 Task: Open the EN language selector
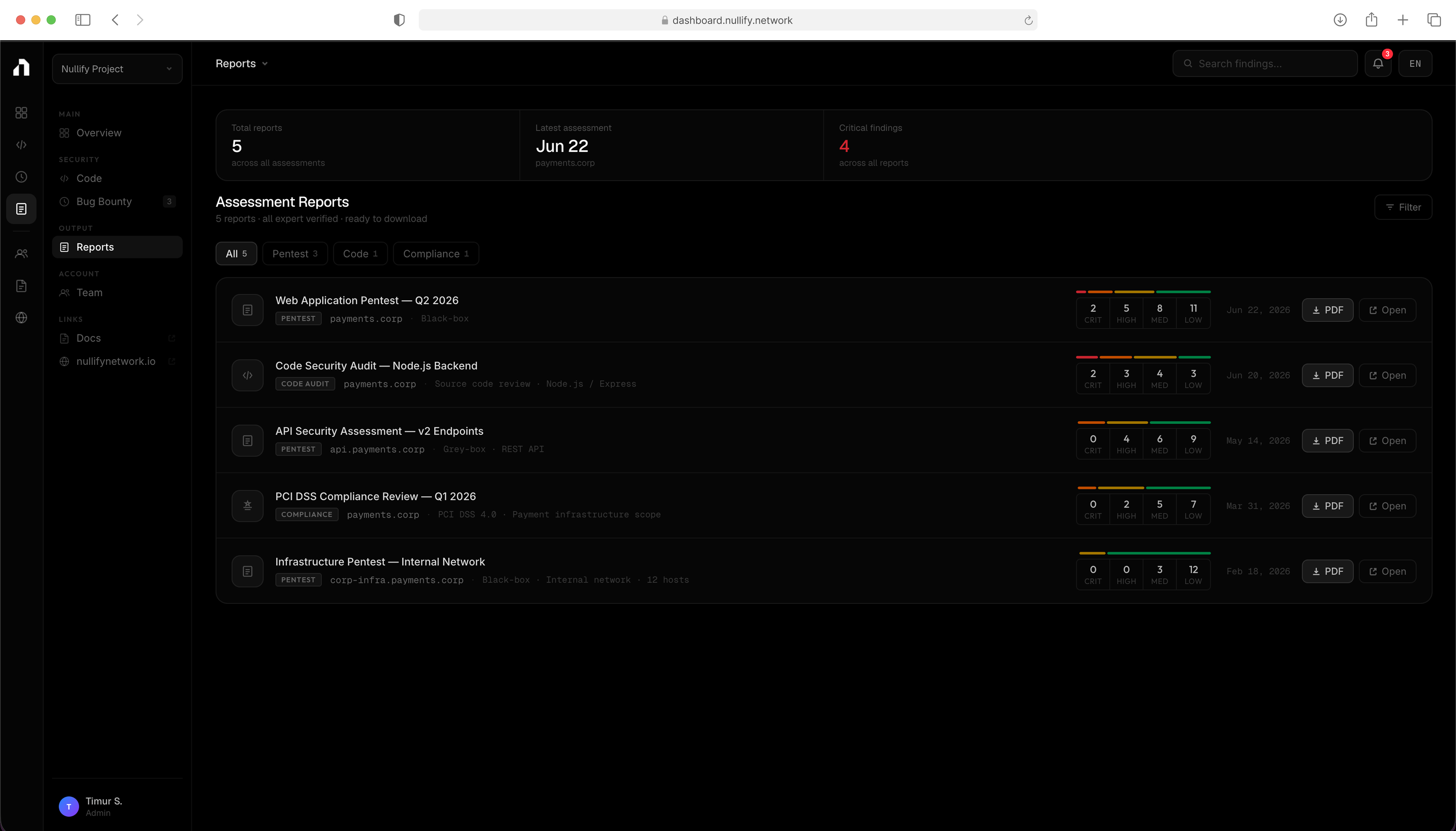coord(1415,63)
